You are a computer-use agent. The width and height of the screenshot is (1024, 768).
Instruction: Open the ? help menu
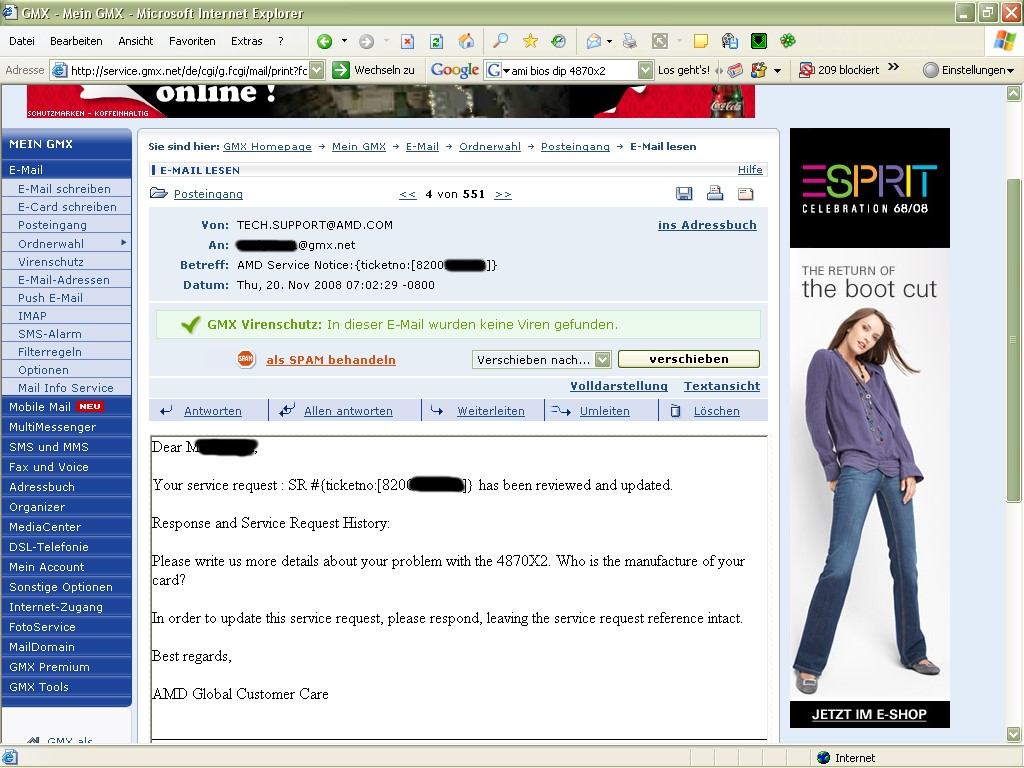(x=281, y=41)
